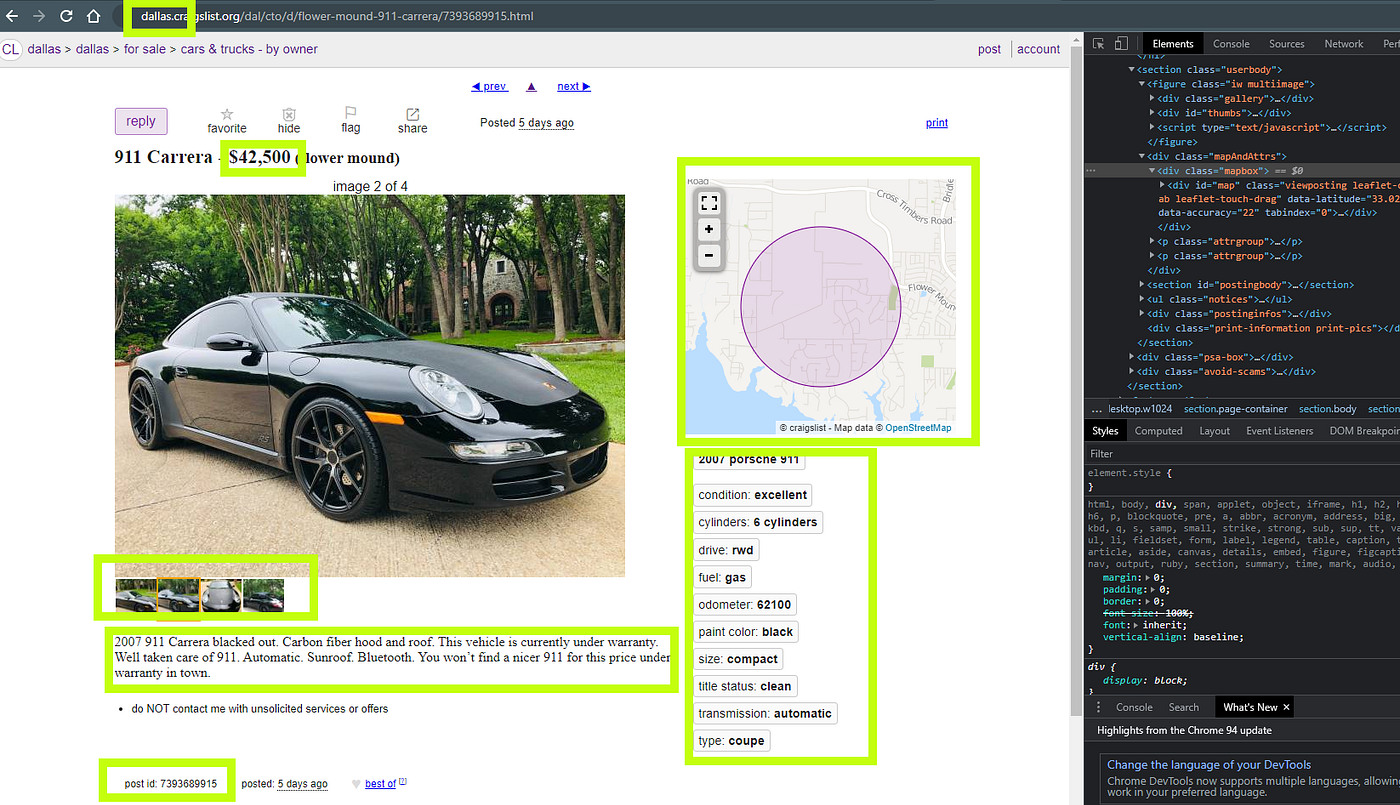Select the Styles pane tab

click(1105, 431)
